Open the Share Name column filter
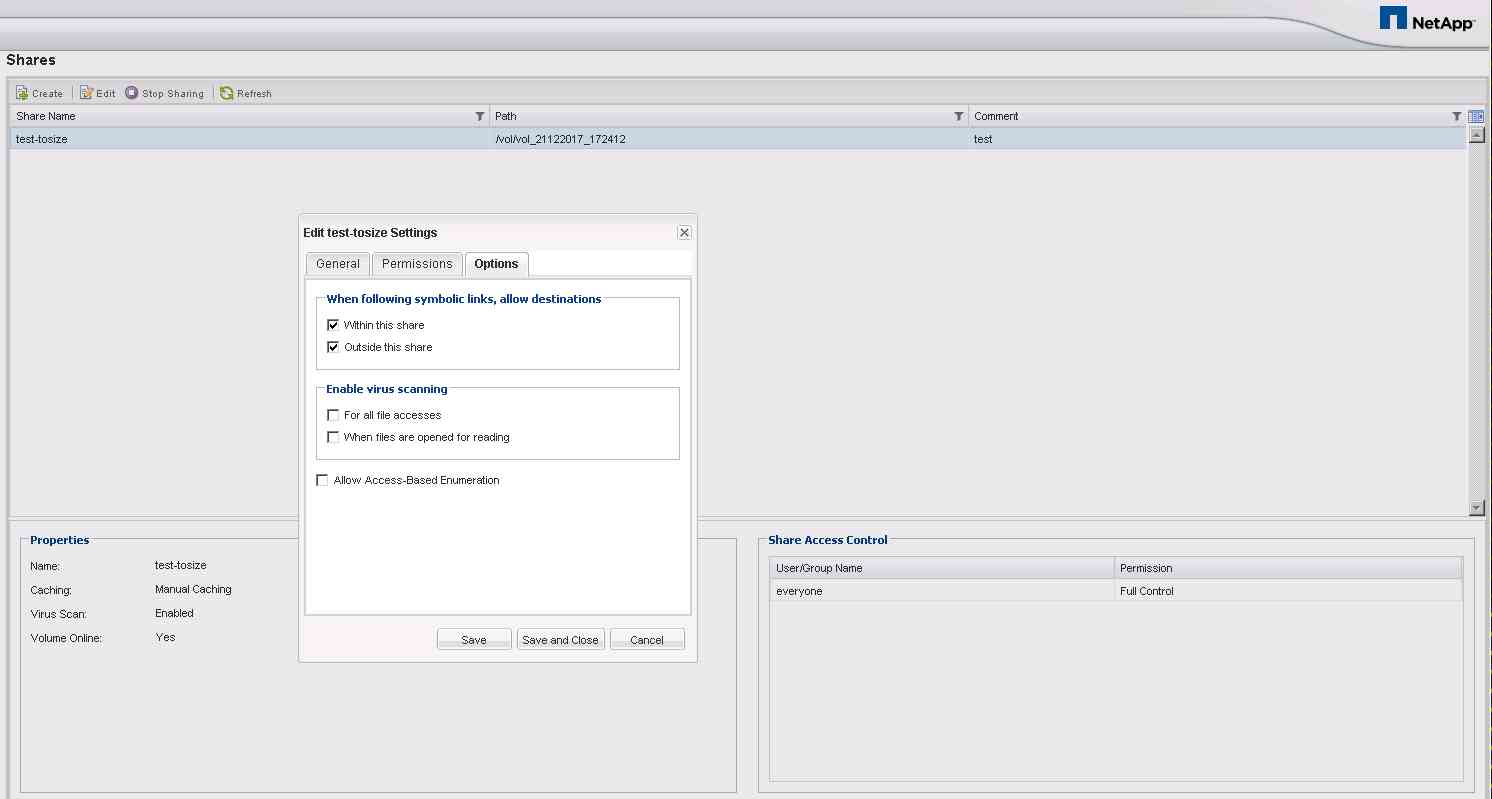 click(480, 116)
